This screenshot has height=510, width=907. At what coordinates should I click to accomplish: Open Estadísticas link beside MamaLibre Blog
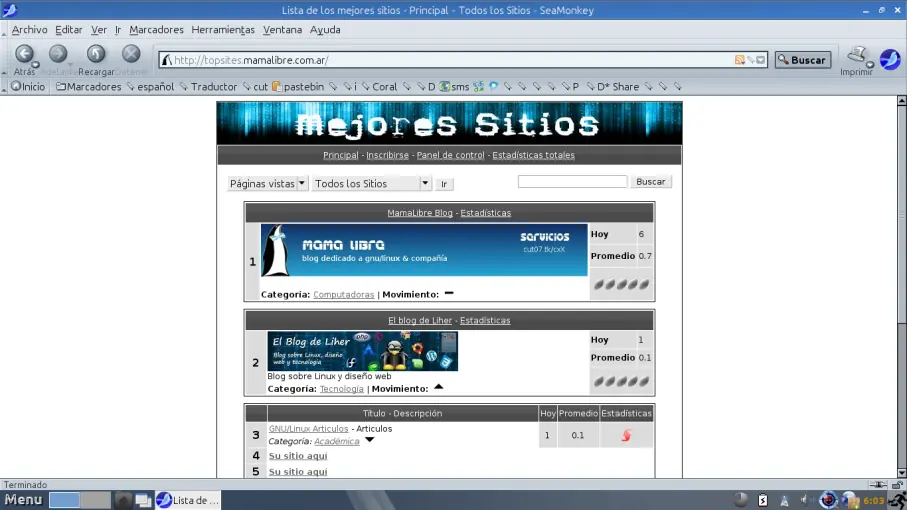coord(485,213)
